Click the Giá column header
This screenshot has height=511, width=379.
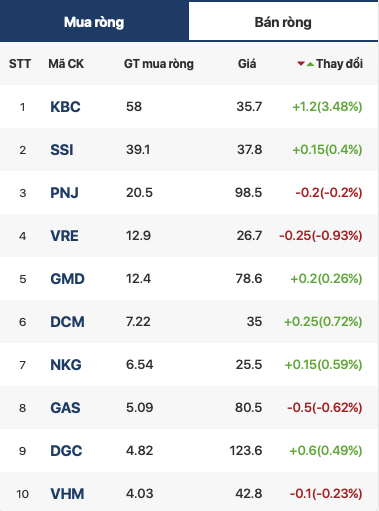[x=247, y=64]
